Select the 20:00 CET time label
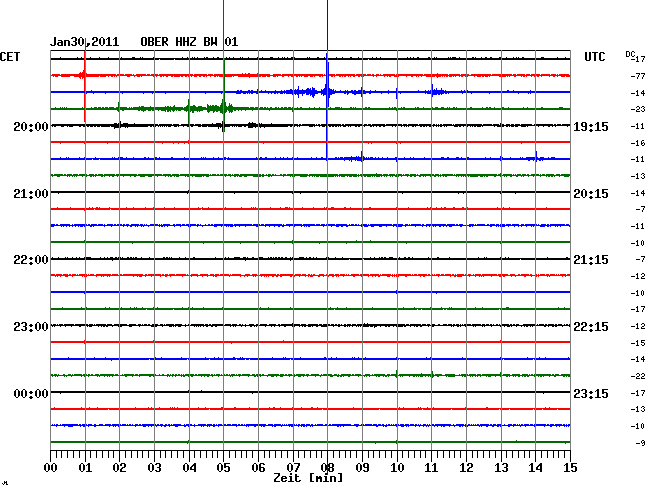The width and height of the screenshot is (650, 494). 31,126
